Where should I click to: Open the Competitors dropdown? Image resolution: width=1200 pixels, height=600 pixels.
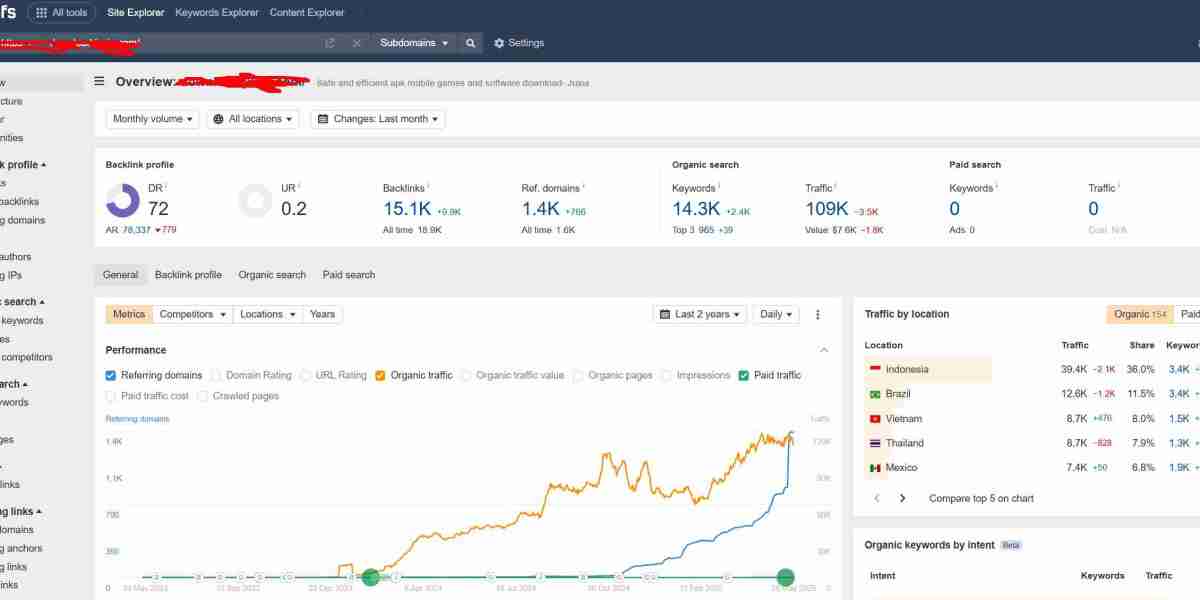click(193, 314)
